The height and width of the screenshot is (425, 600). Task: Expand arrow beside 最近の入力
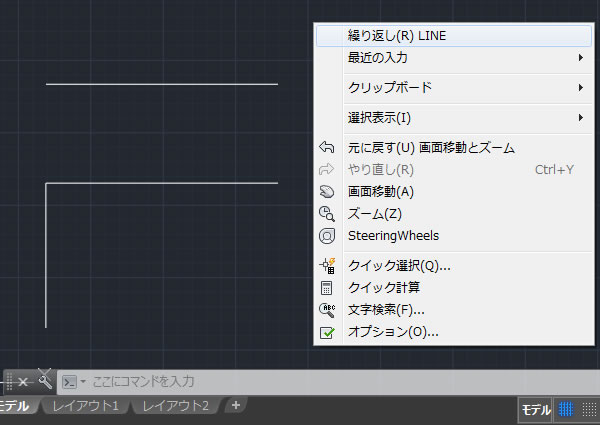point(580,58)
